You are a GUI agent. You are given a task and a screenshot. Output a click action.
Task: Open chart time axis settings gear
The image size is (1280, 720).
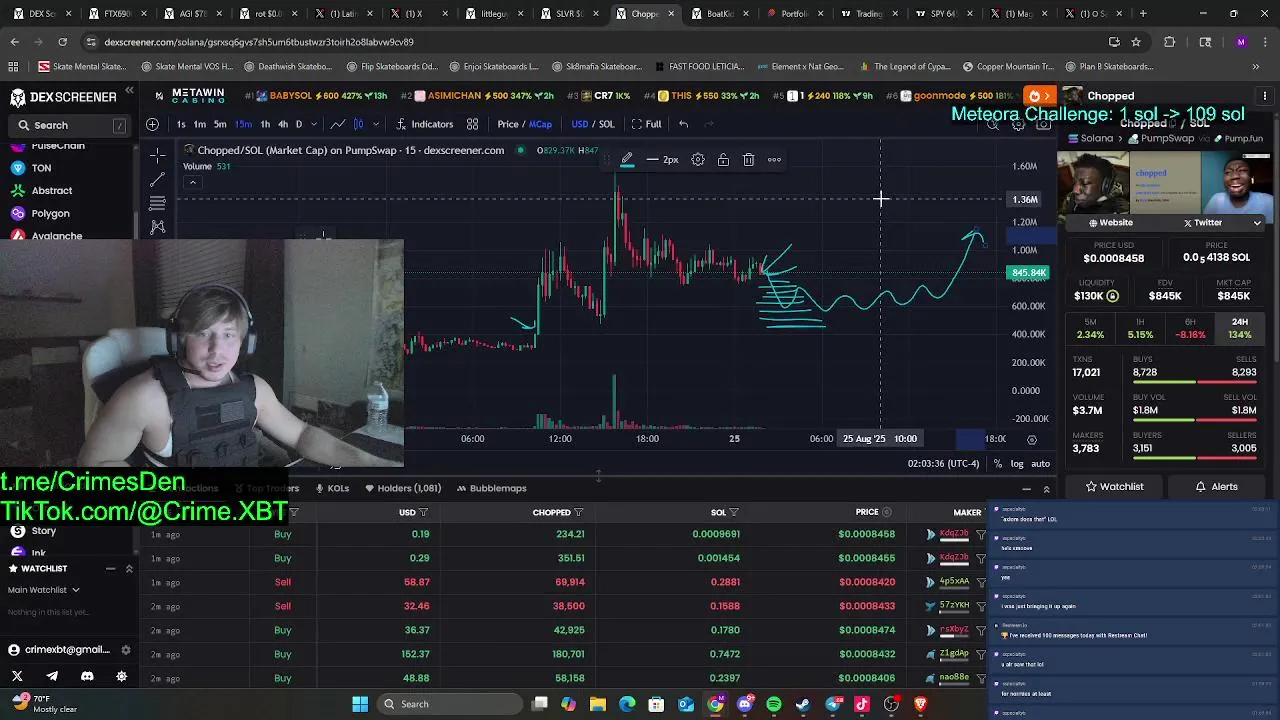point(1032,439)
